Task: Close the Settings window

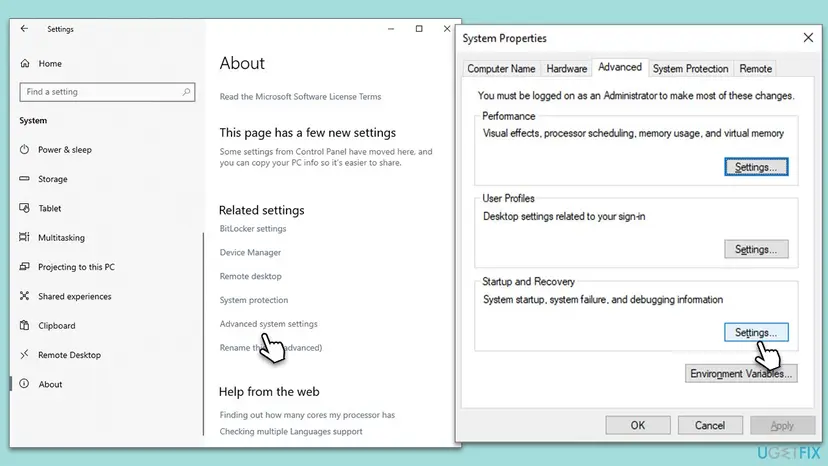Action: (447, 29)
